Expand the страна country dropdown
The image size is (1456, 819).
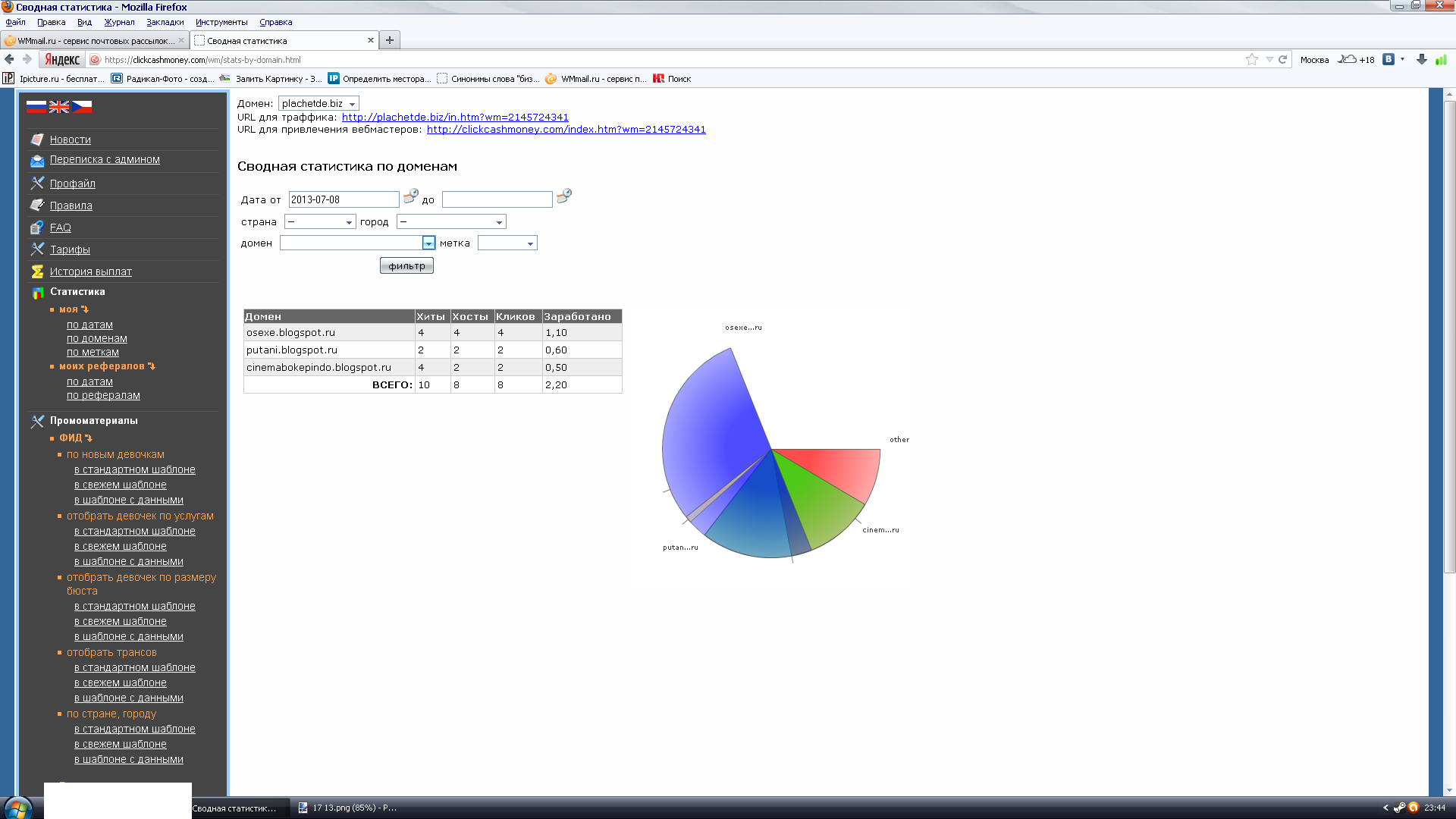coord(319,221)
